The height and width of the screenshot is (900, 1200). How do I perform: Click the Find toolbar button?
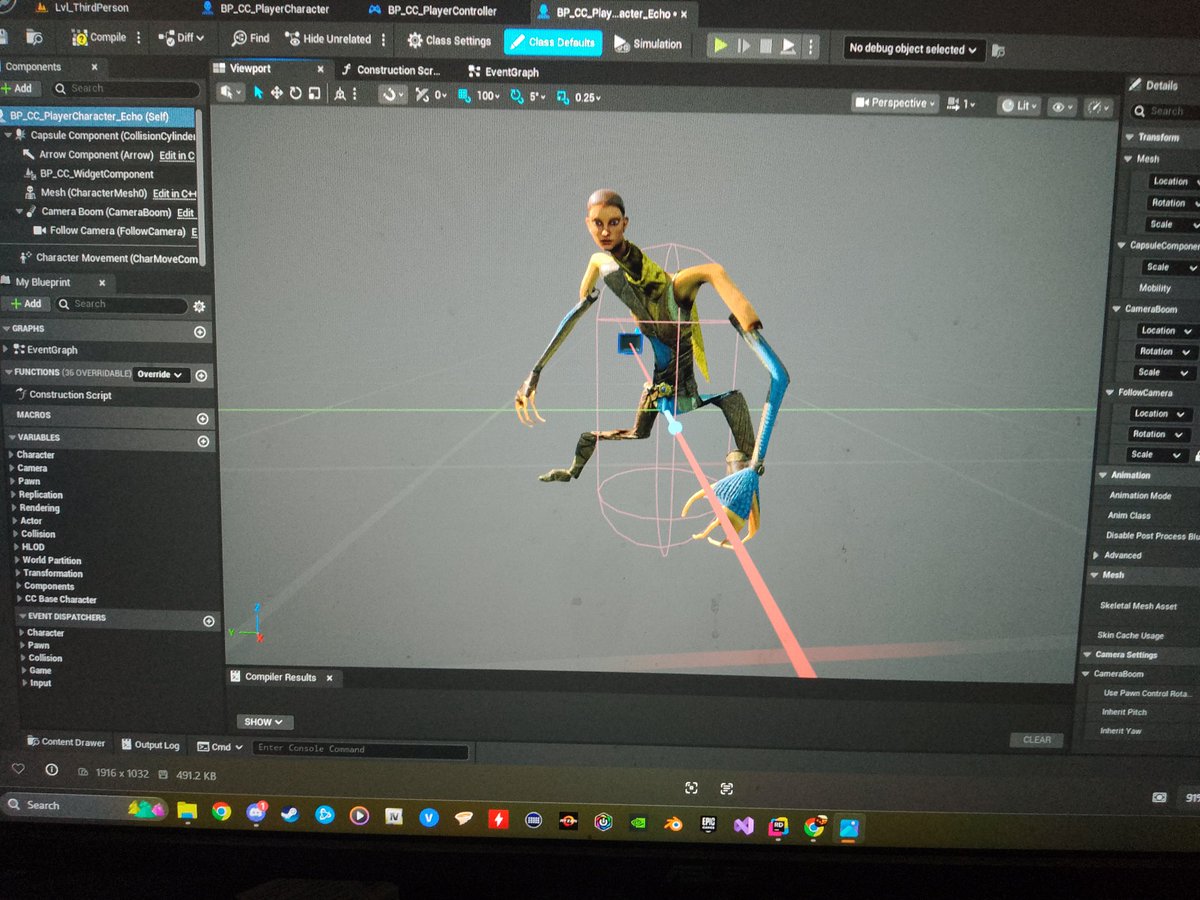251,39
